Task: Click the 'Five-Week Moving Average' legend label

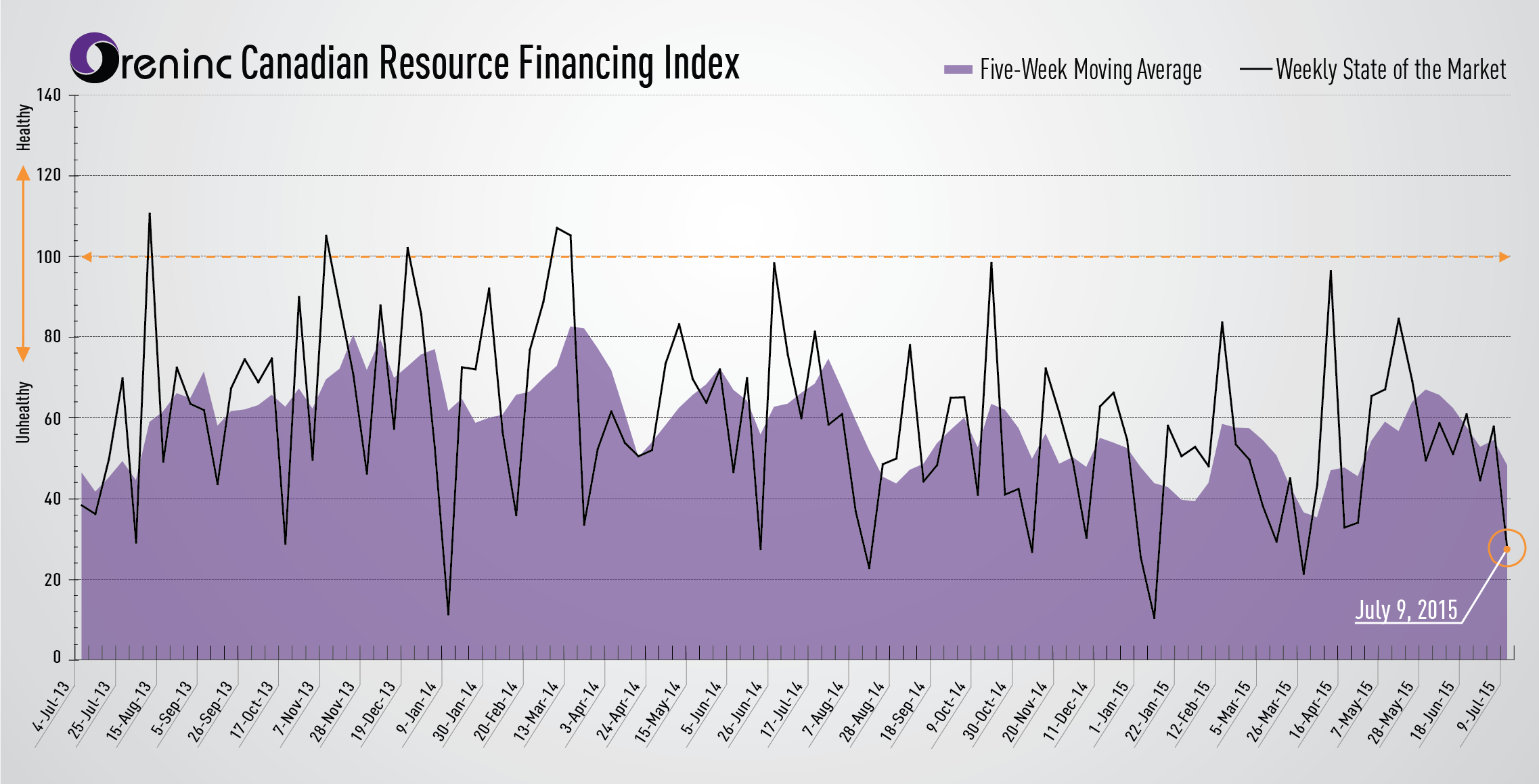Action: pyautogui.click(x=1091, y=70)
